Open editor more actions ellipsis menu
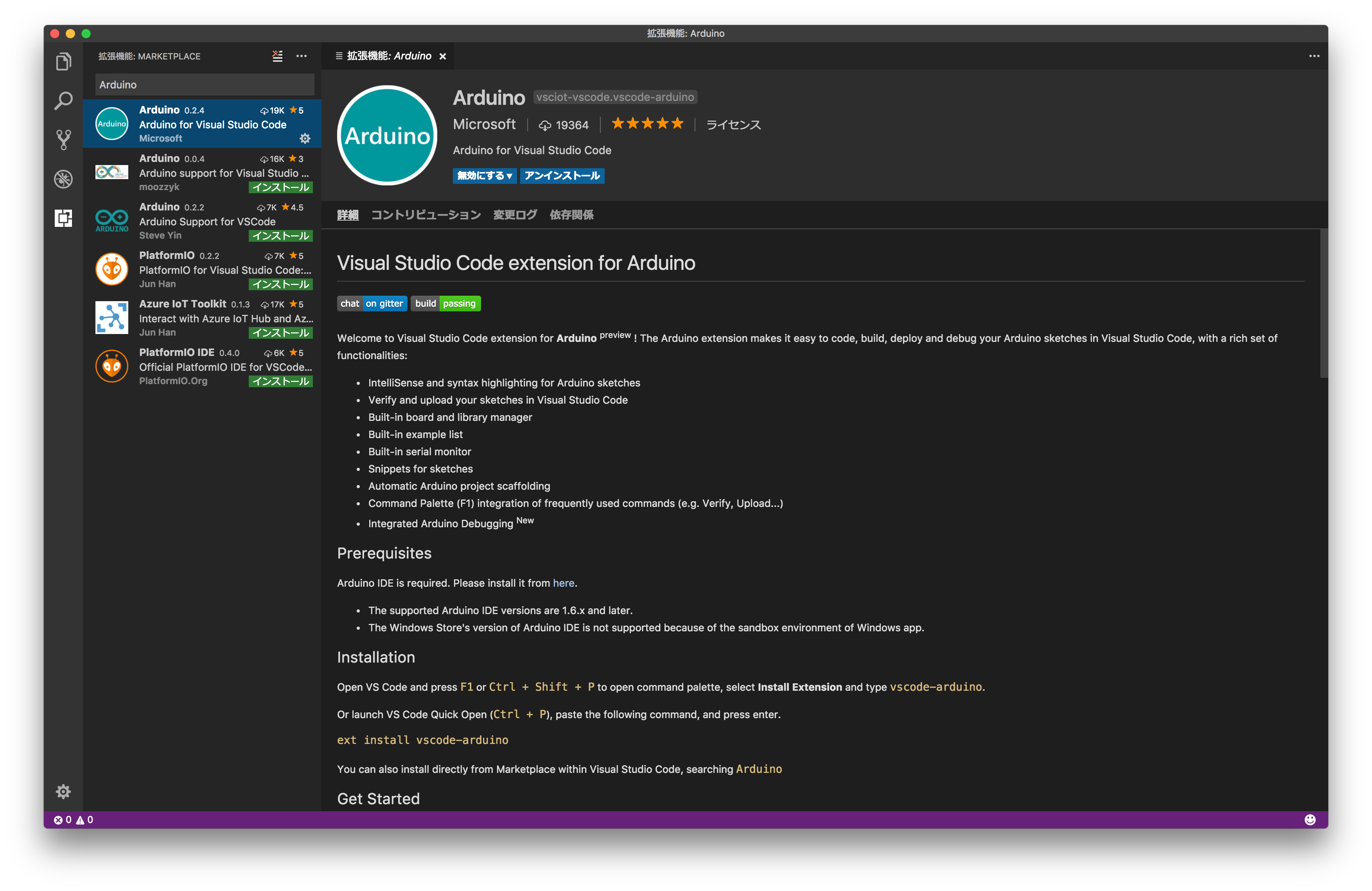Screen dimensions: 1372x891 pos(1314,55)
